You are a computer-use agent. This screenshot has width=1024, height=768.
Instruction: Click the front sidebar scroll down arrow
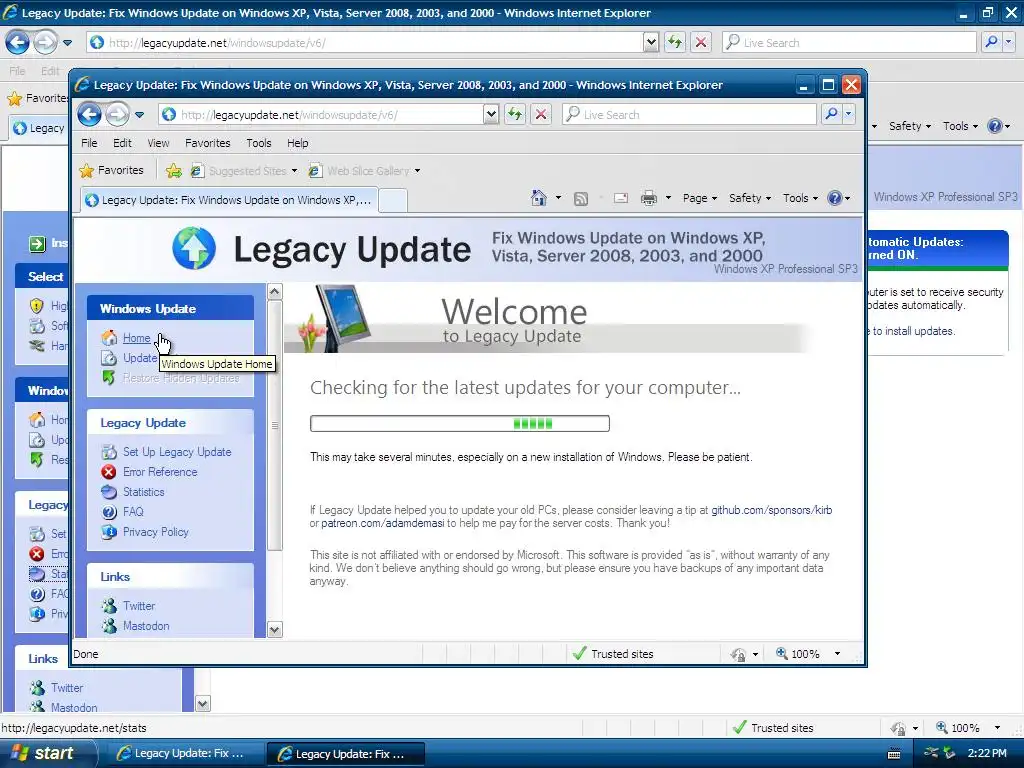click(275, 630)
